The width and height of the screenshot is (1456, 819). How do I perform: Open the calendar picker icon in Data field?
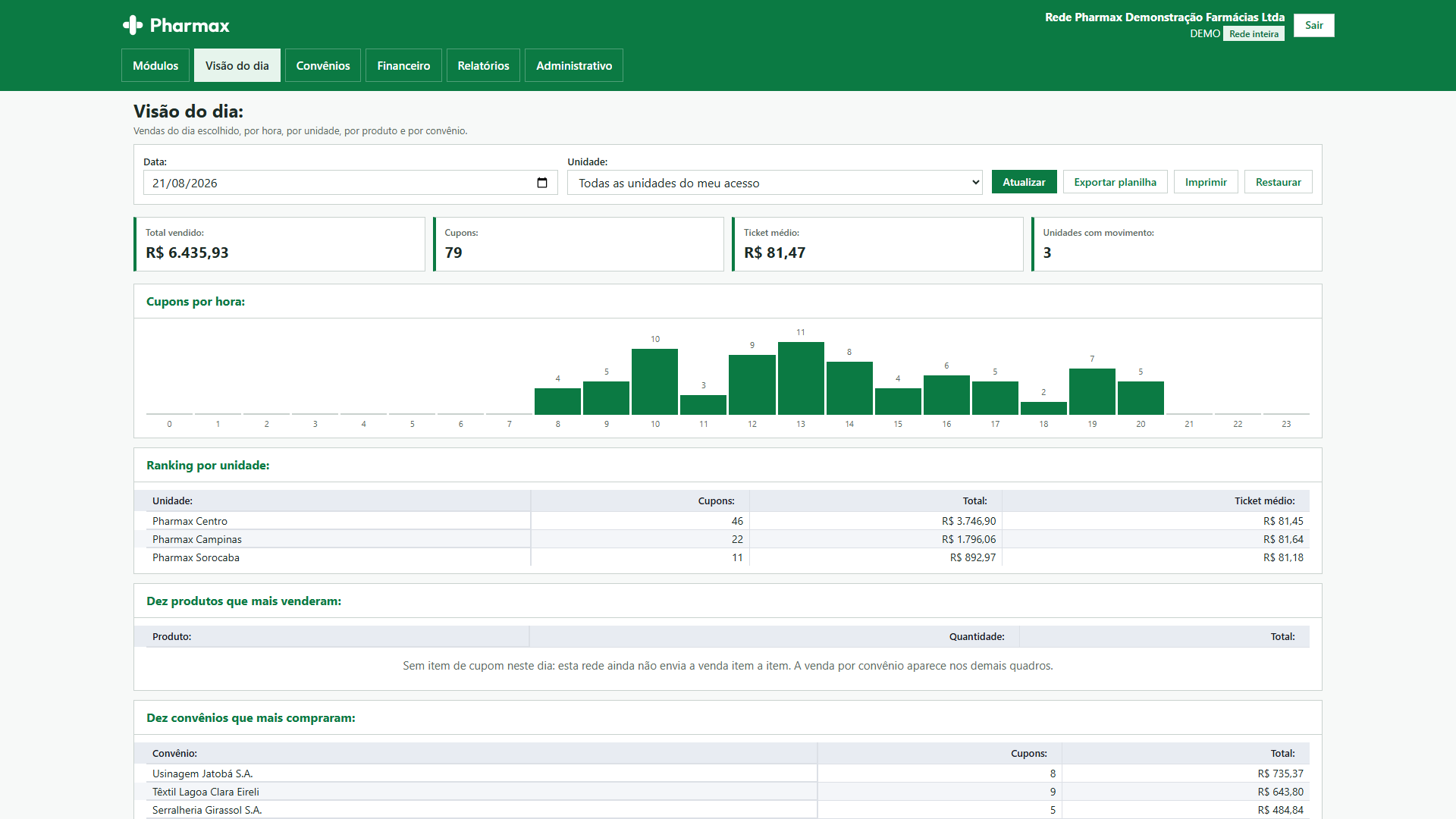(542, 183)
